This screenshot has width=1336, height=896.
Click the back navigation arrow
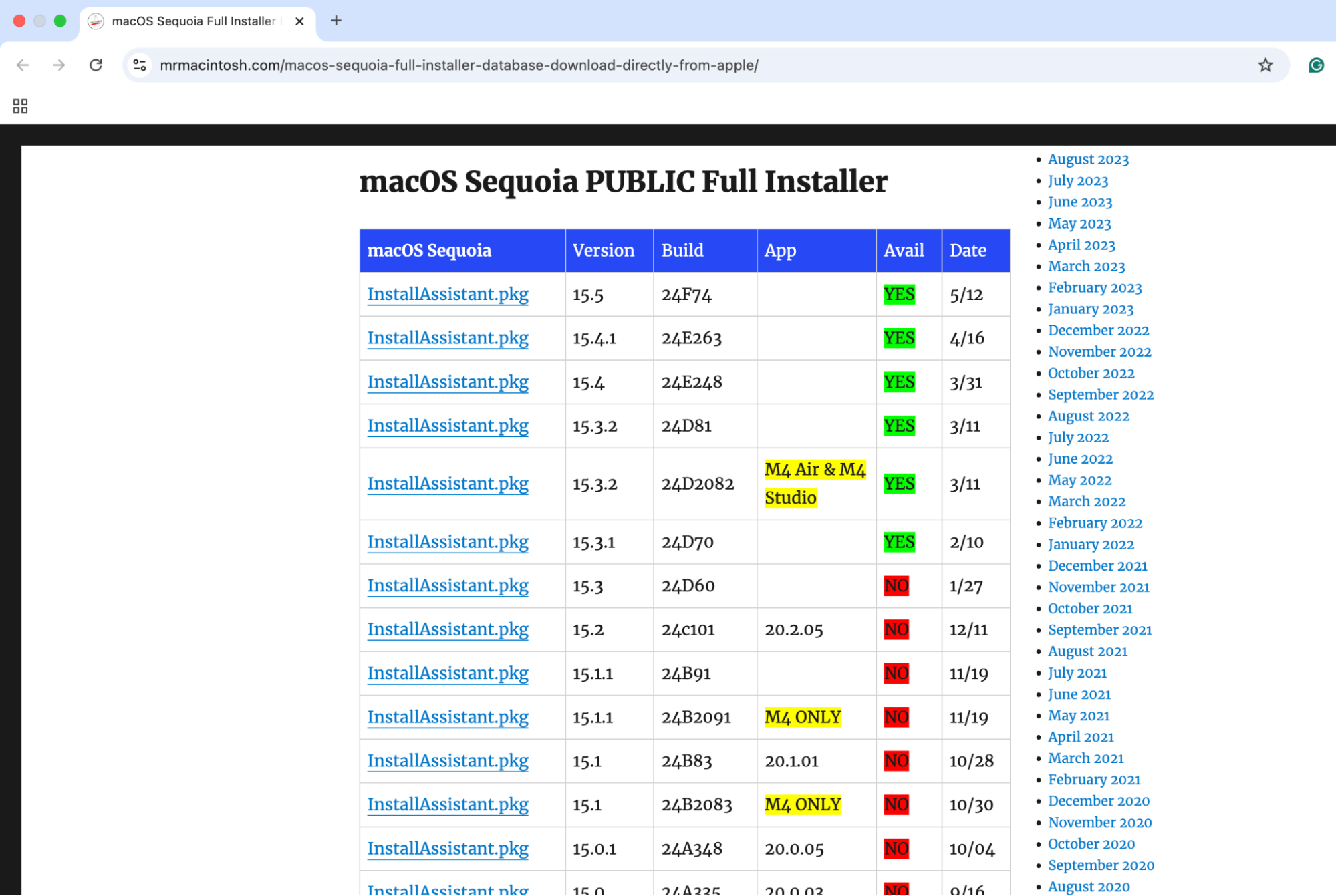pos(23,65)
